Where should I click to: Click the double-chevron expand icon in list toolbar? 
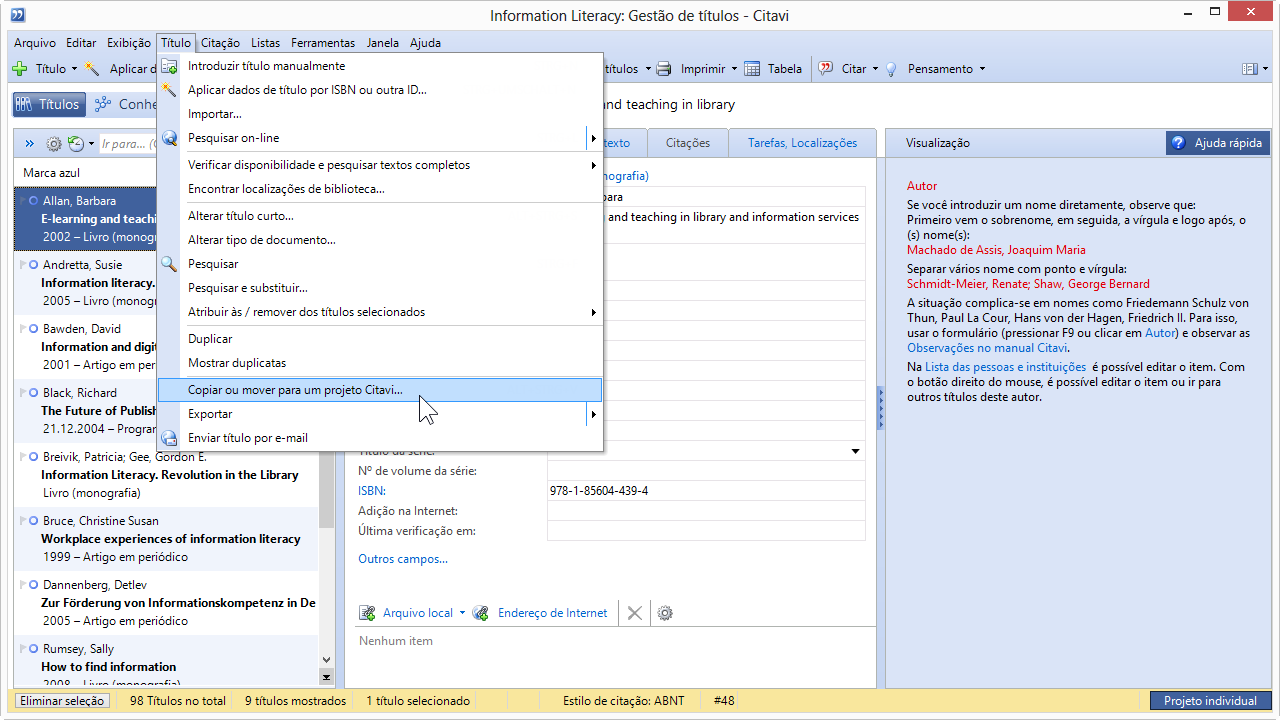point(29,144)
